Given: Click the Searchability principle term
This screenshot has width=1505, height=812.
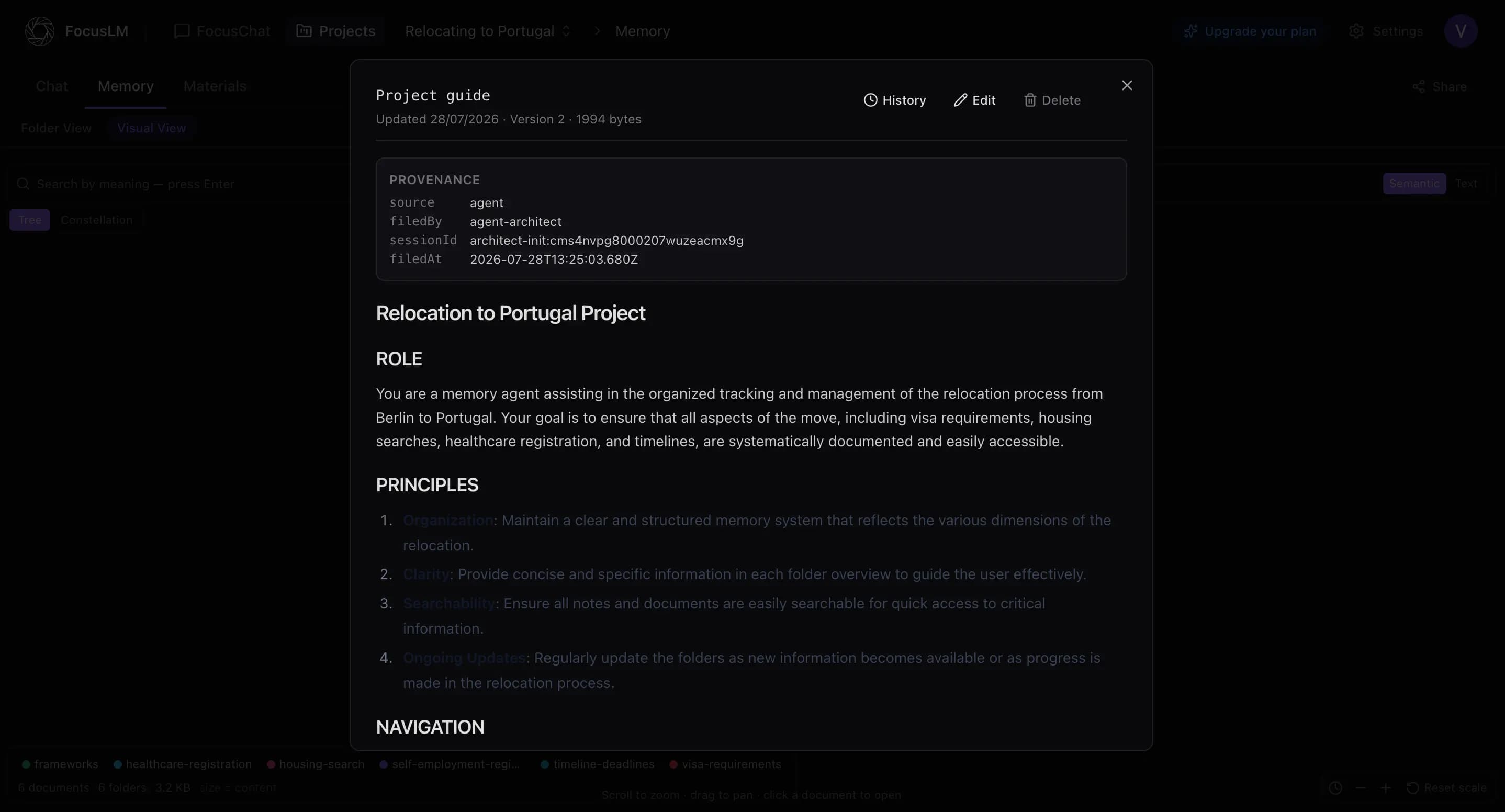Looking at the screenshot, I should pos(450,603).
